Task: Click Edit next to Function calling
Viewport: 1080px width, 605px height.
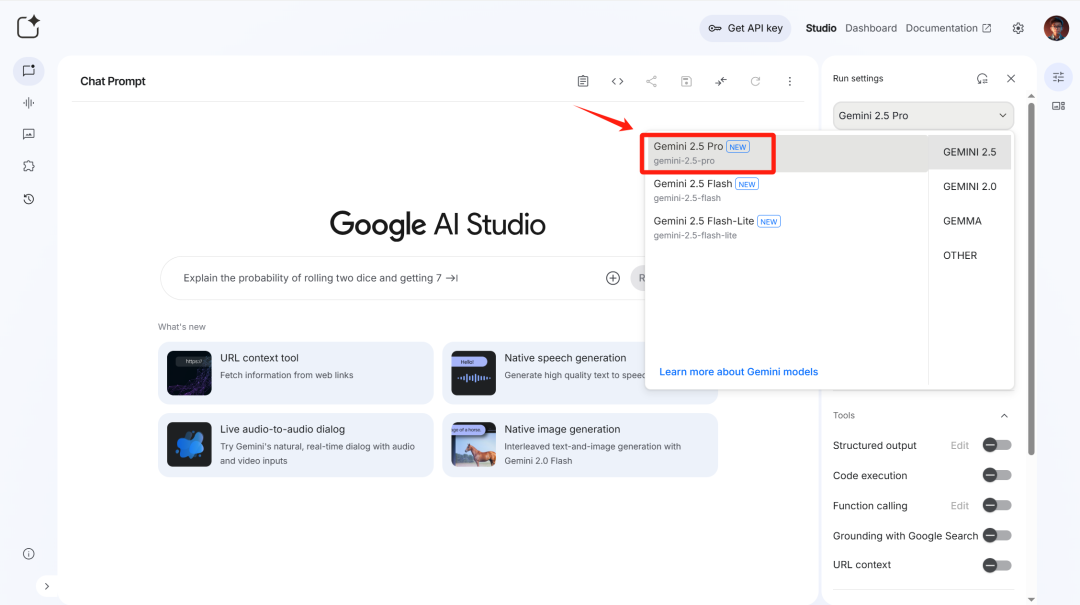Action: coord(959,506)
